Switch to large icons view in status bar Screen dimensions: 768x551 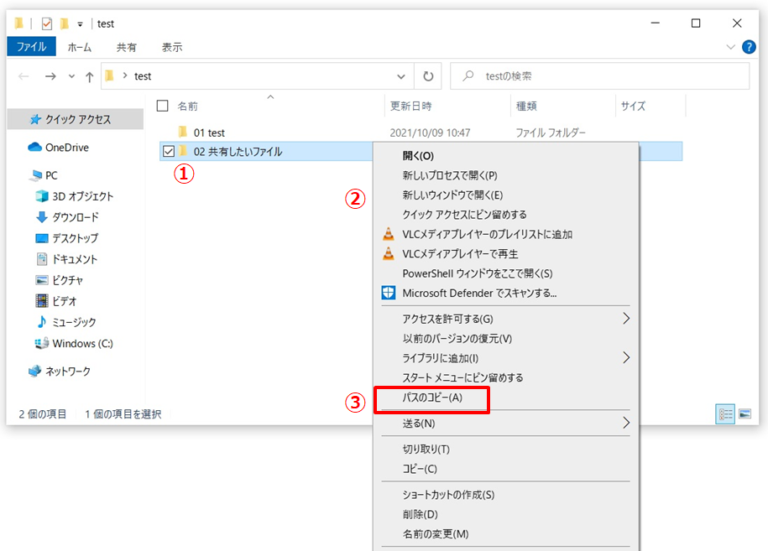click(745, 413)
